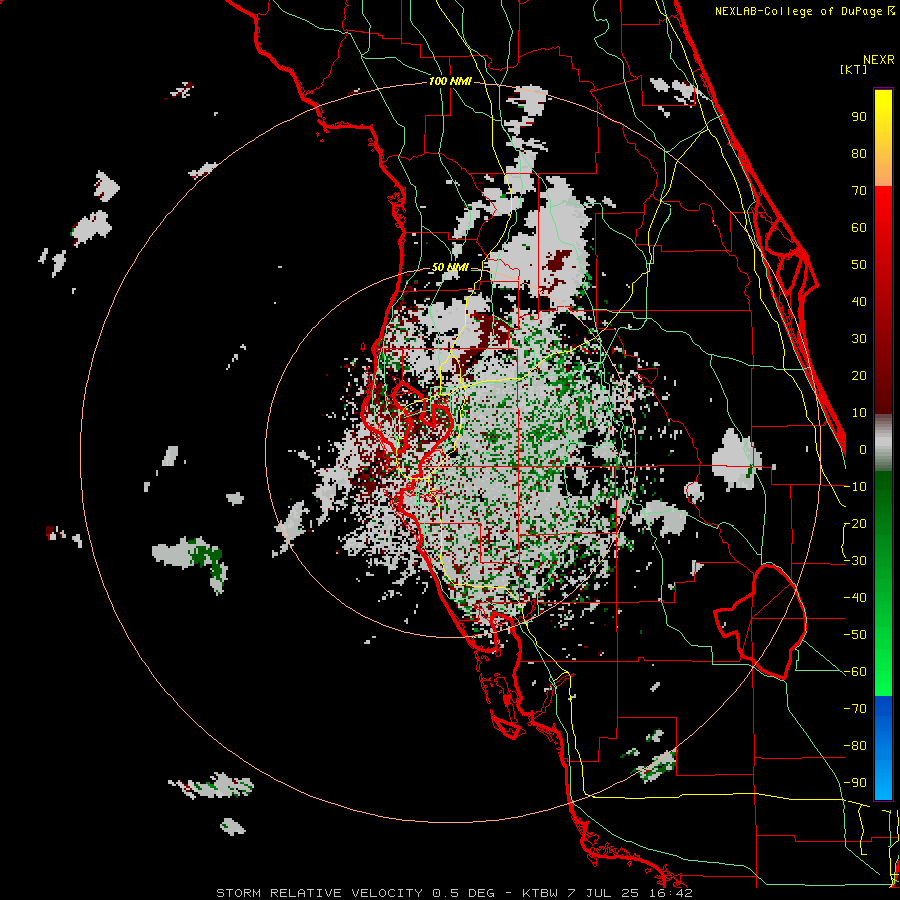Click the 16:42 timestamp text
Screen dimensions: 900x900
click(x=671, y=893)
